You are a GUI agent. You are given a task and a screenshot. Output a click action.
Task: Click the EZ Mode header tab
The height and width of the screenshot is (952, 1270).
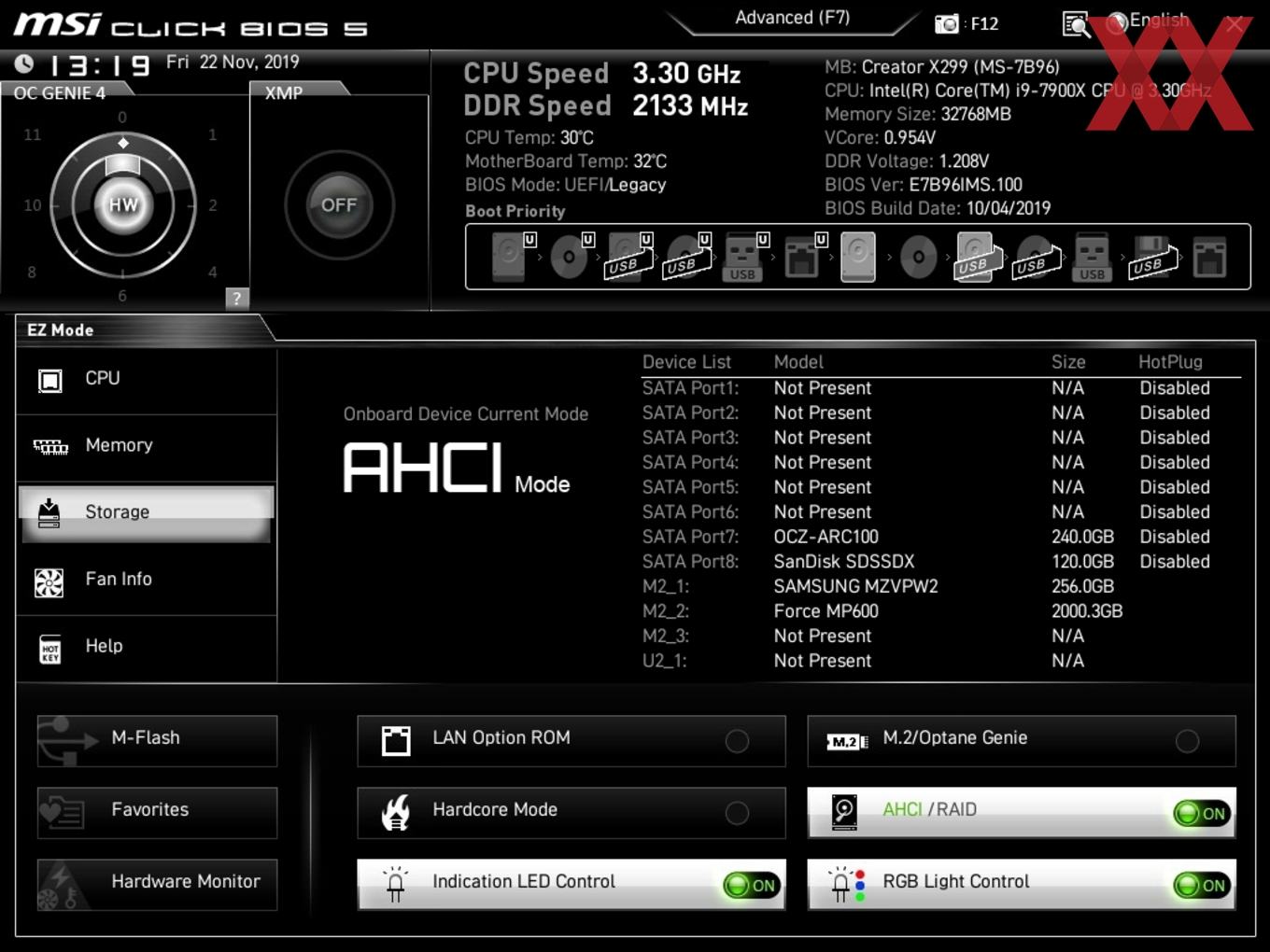[61, 329]
